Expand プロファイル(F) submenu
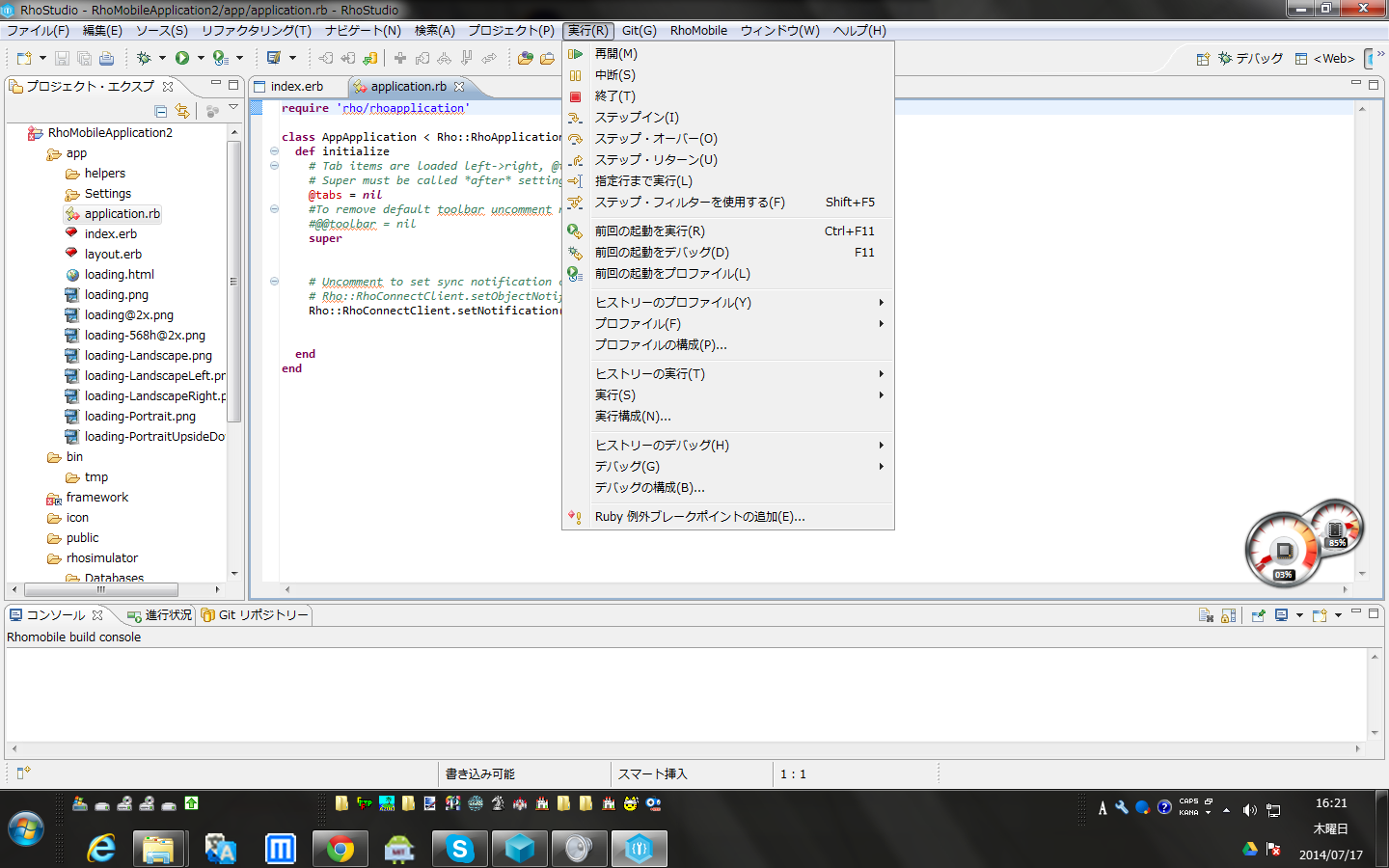 [x=728, y=324]
